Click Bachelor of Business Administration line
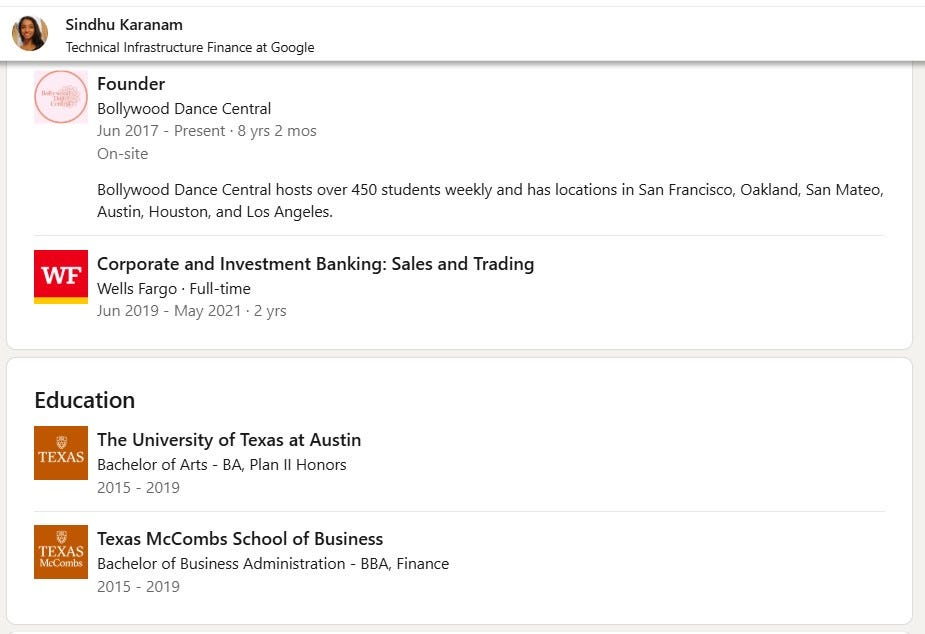This screenshot has height=634, width=925. [273, 563]
